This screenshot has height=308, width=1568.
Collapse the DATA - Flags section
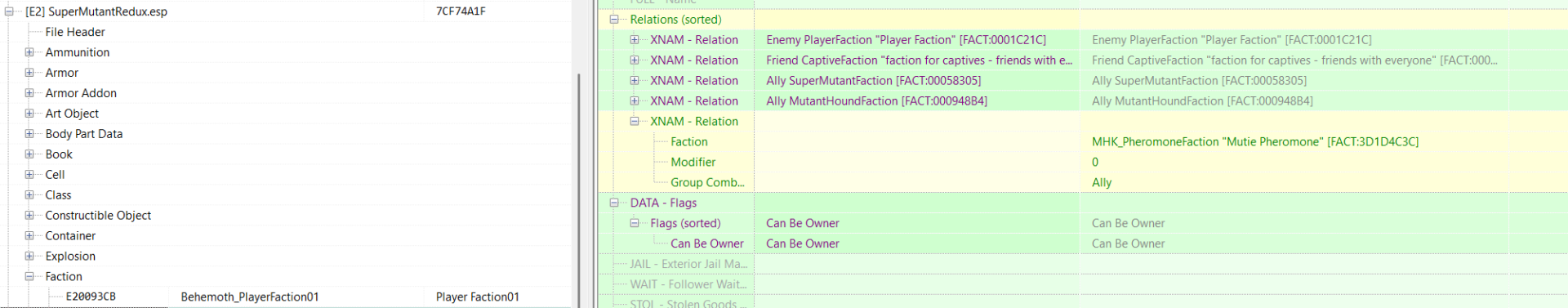(614, 203)
